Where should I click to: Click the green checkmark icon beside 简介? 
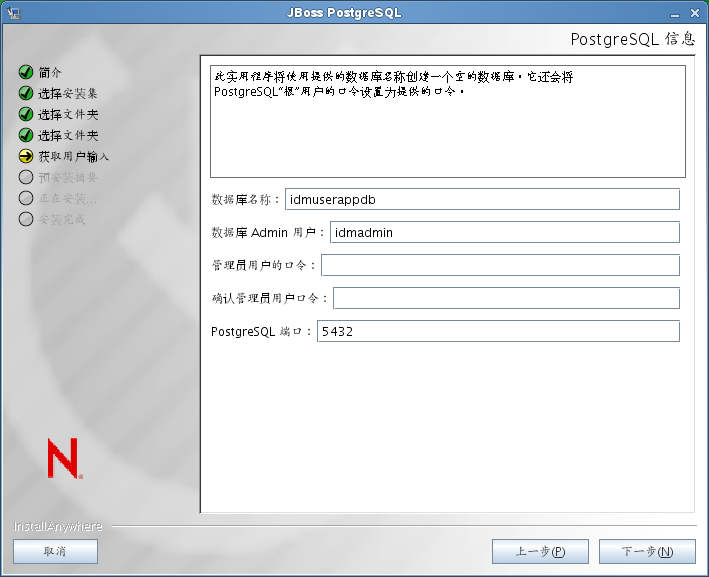coord(26,72)
